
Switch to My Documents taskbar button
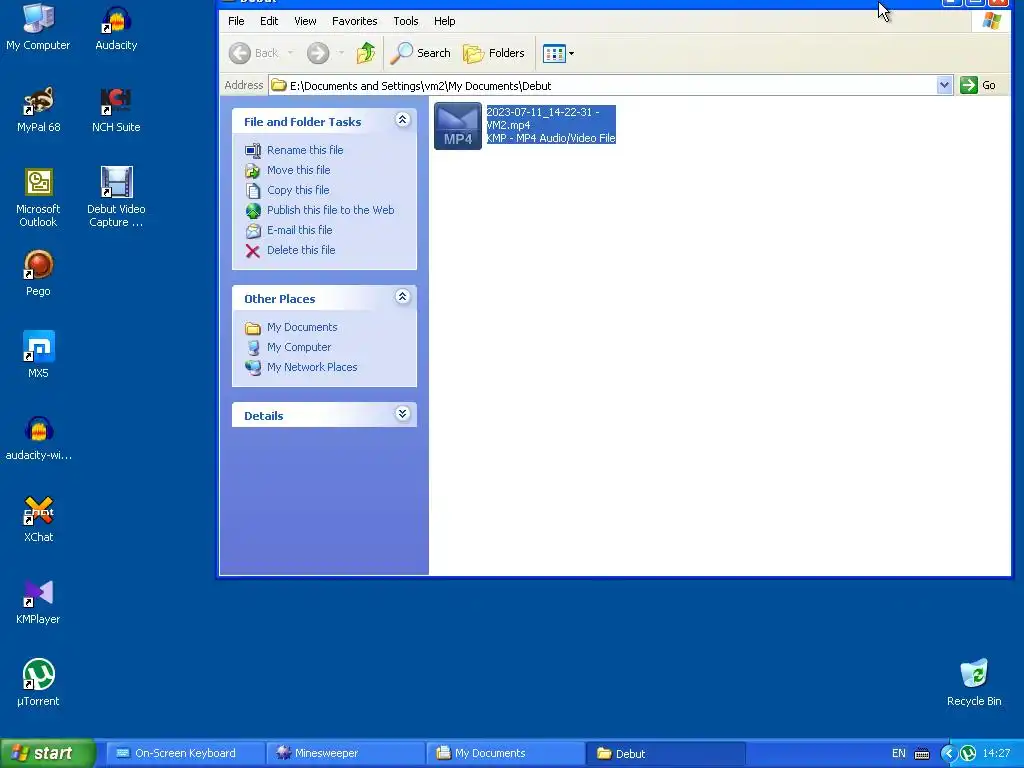505,753
